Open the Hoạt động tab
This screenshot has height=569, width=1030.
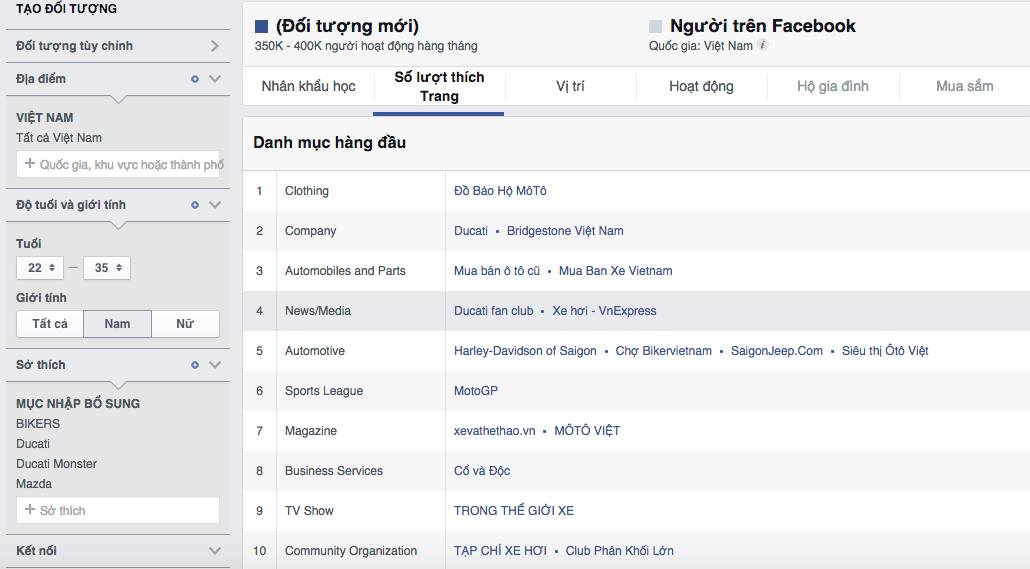click(702, 86)
